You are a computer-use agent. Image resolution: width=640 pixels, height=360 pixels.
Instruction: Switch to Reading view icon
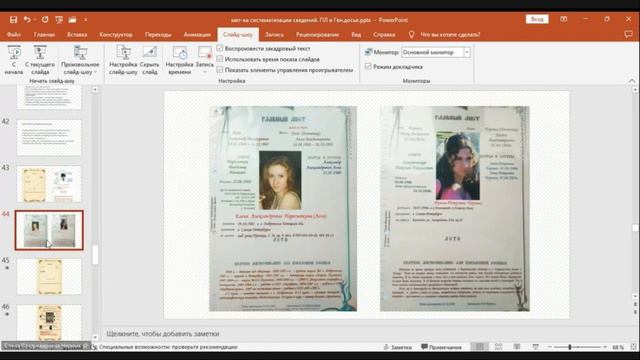click(x=517, y=347)
